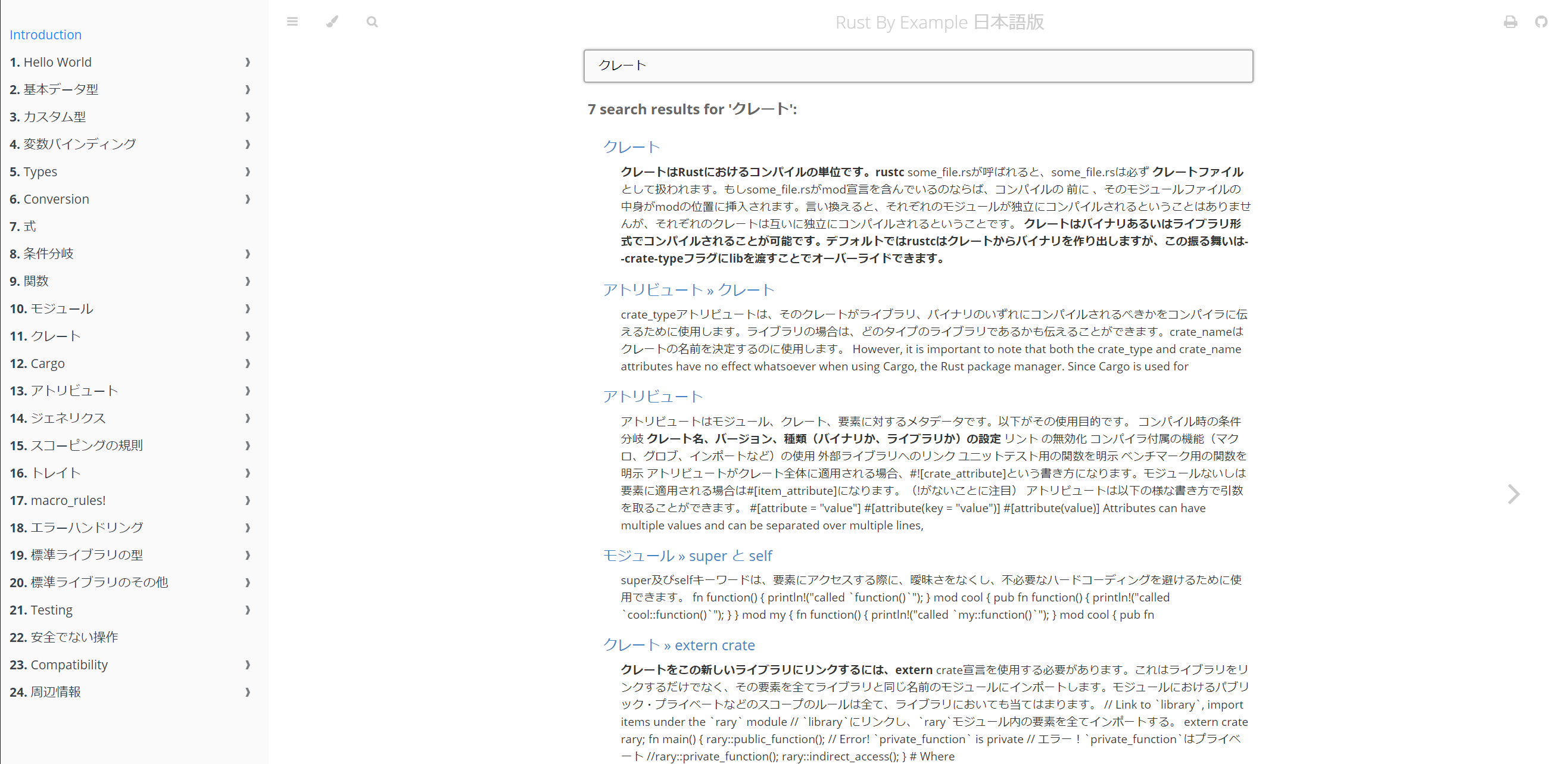Click the search input field containing クレート
Screen dimensions: 1568x764
[x=917, y=66]
